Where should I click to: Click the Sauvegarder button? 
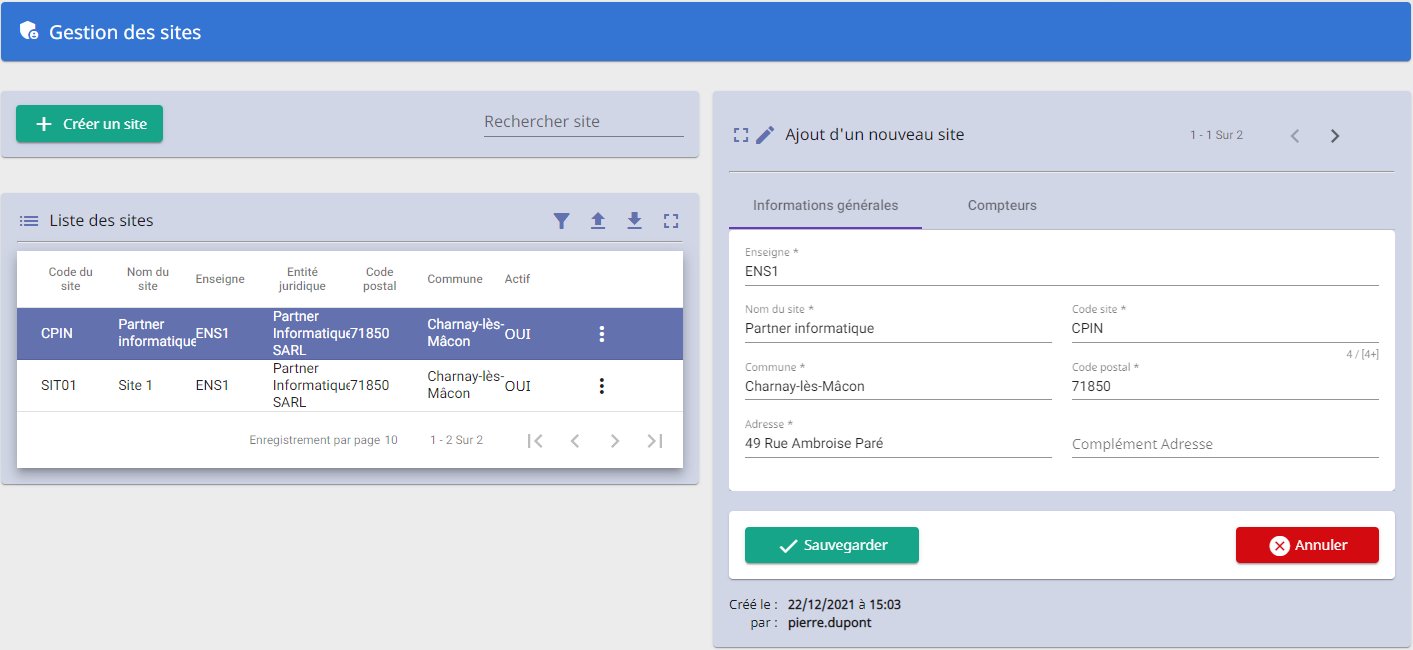click(x=832, y=545)
